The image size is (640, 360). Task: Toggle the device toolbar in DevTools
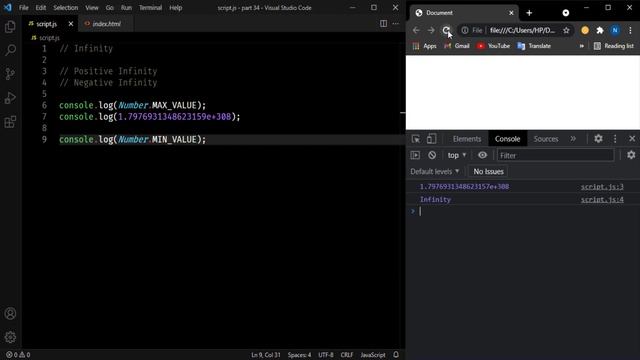(431, 139)
